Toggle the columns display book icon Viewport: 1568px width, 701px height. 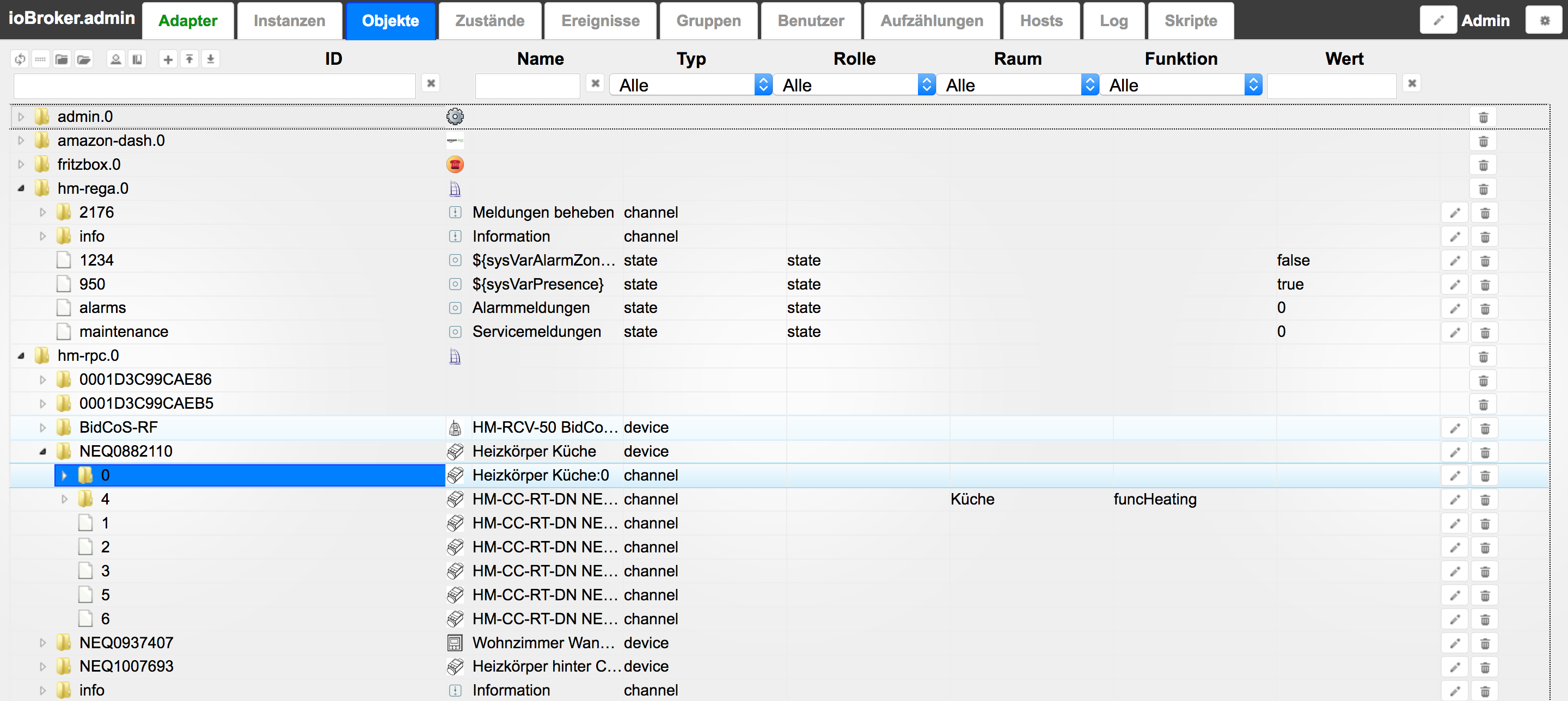point(138,59)
